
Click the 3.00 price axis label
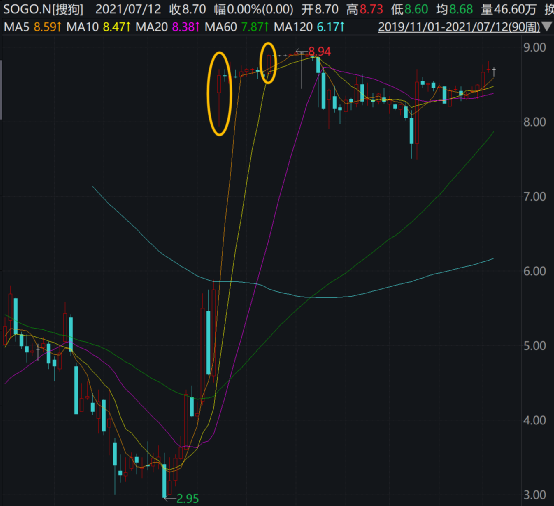535,495
